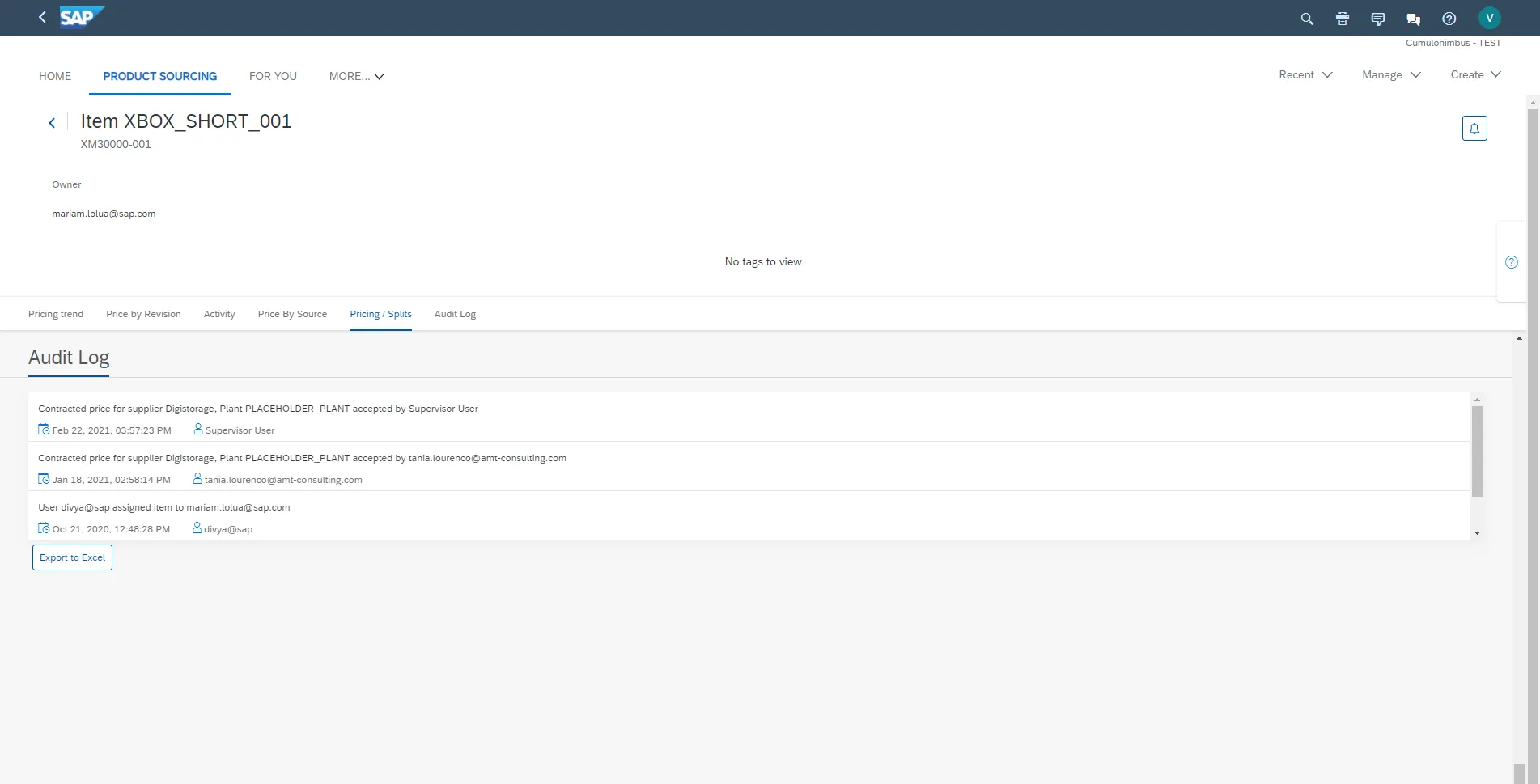
Task: Open the side help question mark panel
Action: tap(1512, 262)
